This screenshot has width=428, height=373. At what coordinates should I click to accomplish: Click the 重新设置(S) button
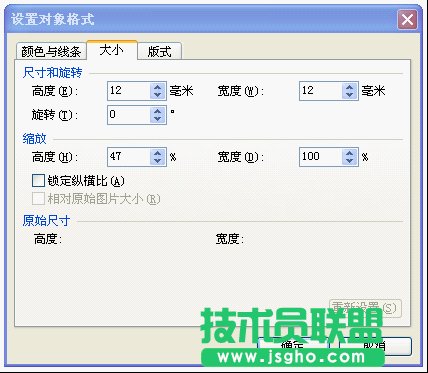(x=365, y=308)
